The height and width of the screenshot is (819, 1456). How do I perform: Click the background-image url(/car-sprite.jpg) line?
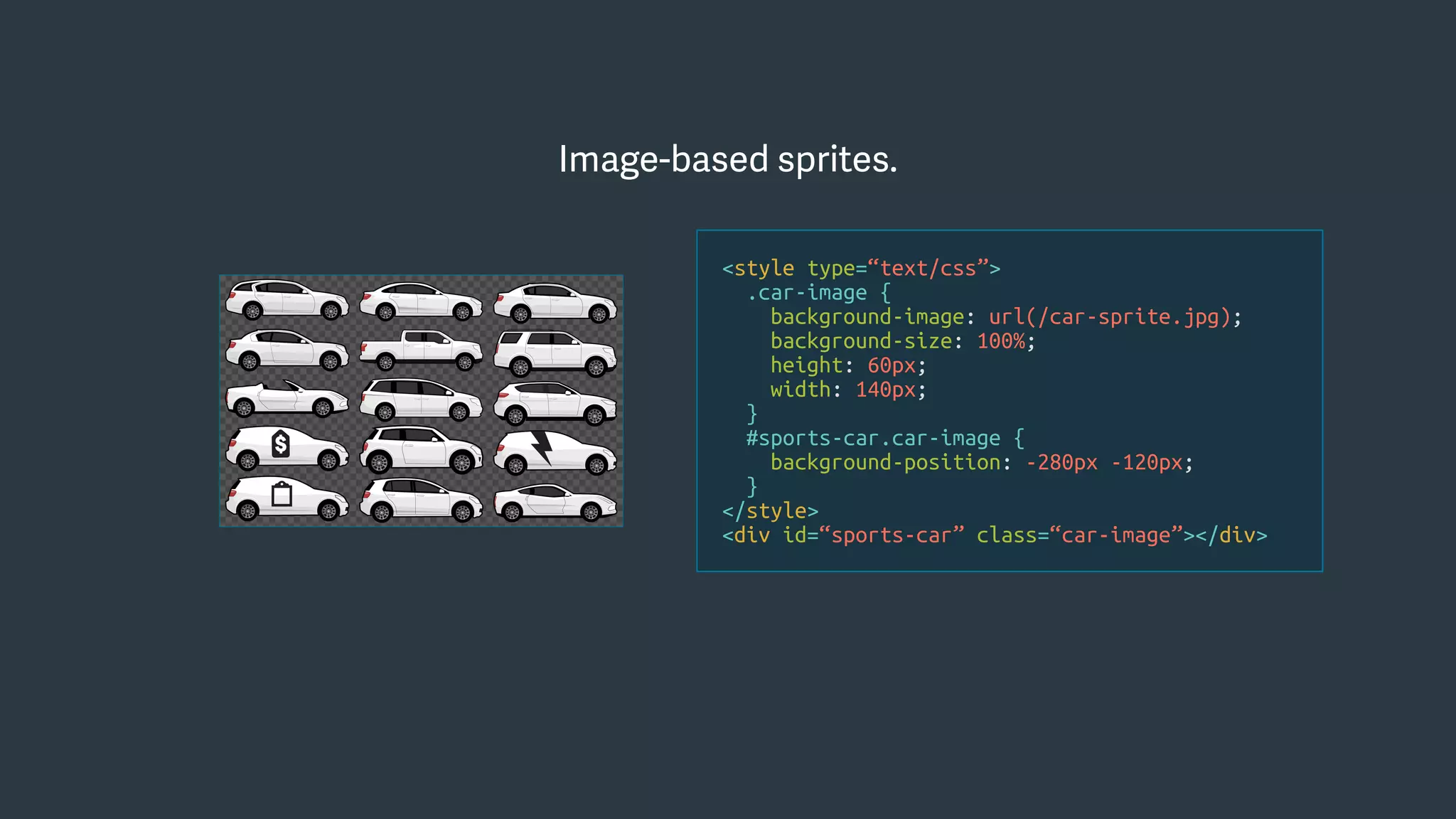coord(1006,317)
